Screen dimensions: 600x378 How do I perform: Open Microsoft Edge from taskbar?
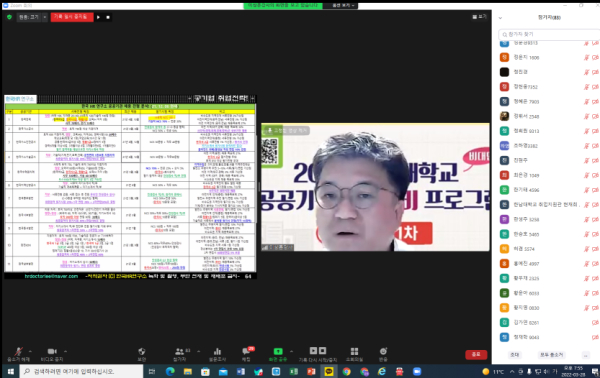click(x=170, y=371)
